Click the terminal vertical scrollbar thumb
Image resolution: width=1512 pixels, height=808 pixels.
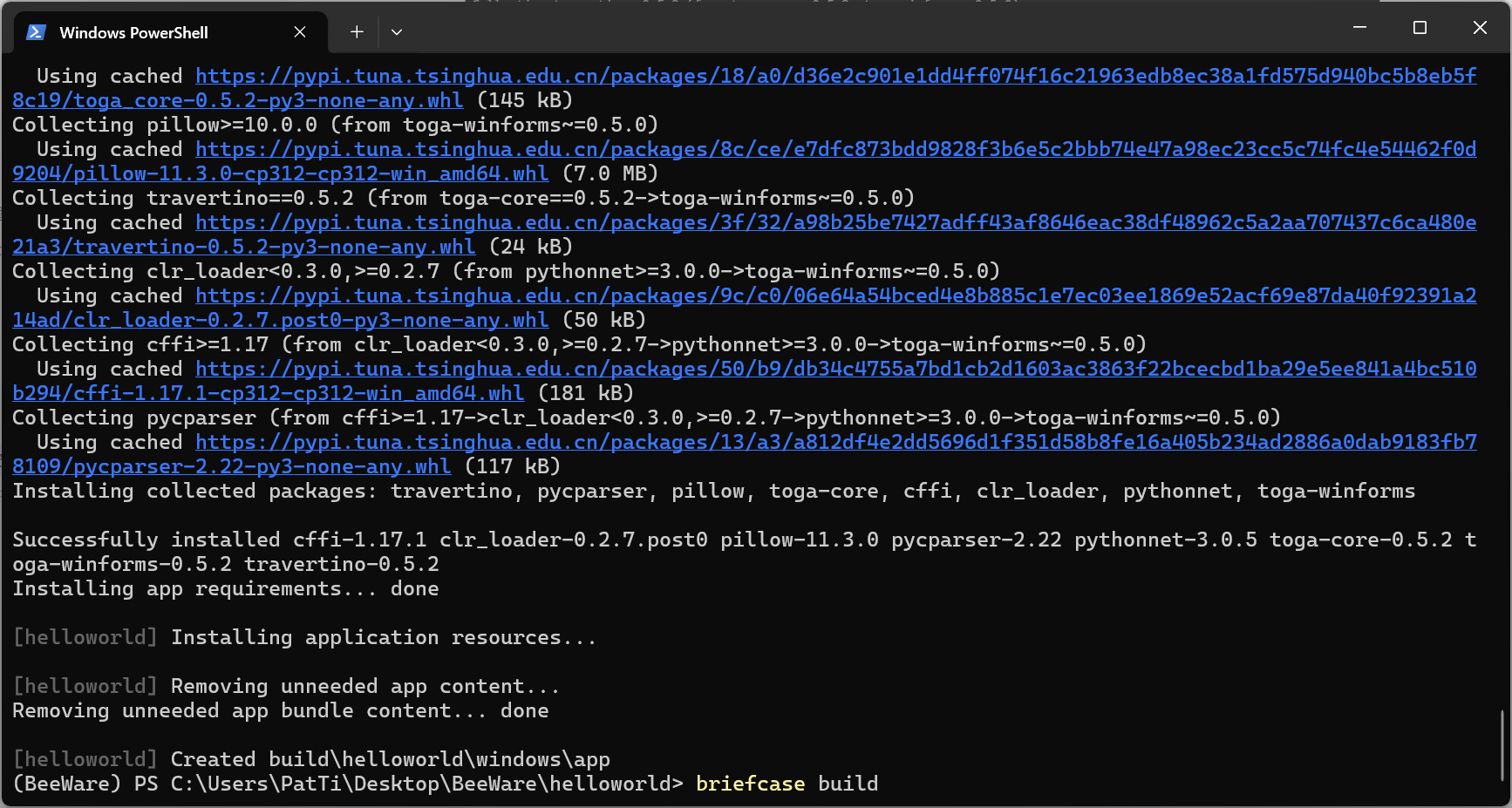[x=1502, y=745]
